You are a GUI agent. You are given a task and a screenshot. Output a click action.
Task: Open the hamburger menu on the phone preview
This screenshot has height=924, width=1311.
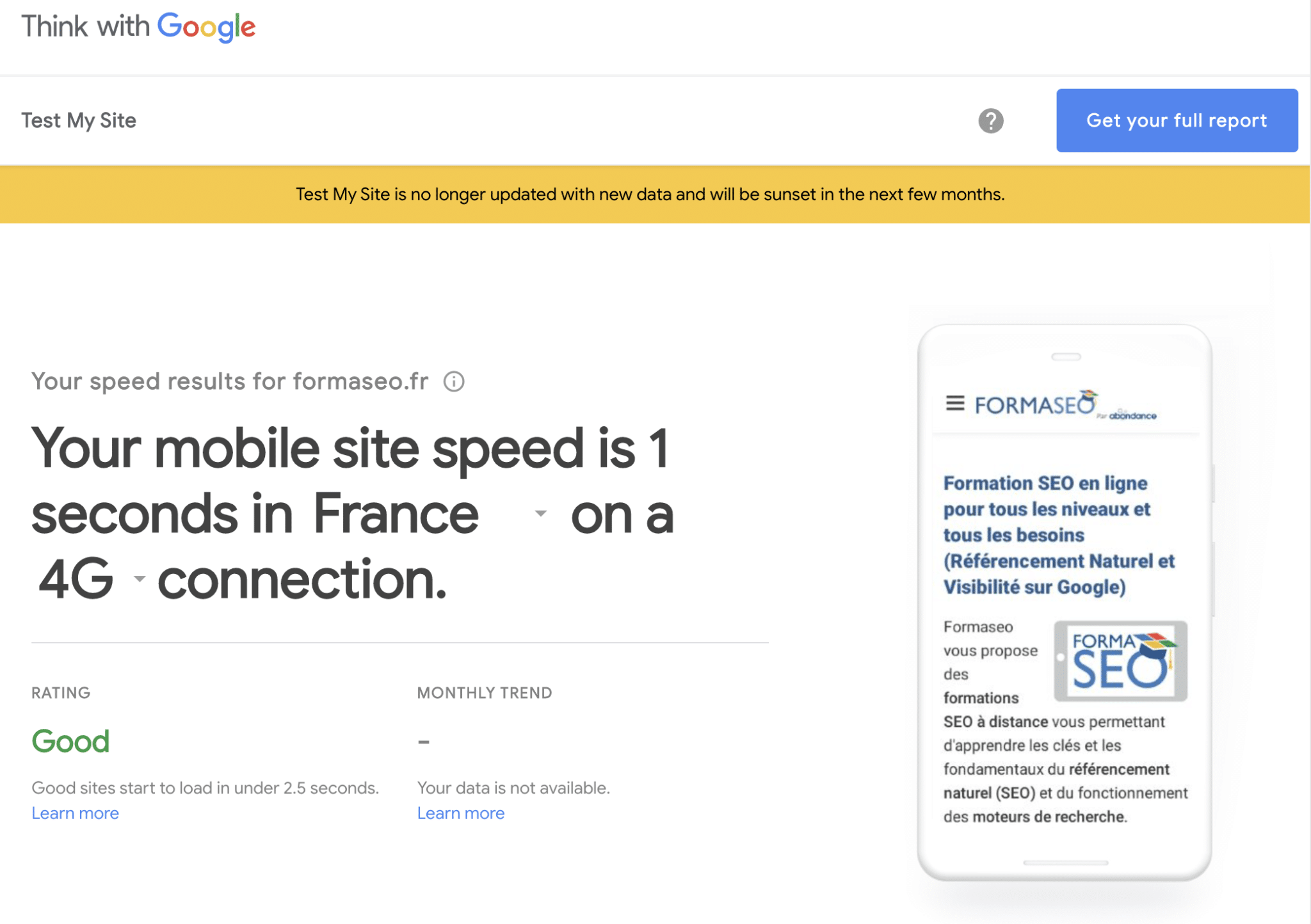955,404
